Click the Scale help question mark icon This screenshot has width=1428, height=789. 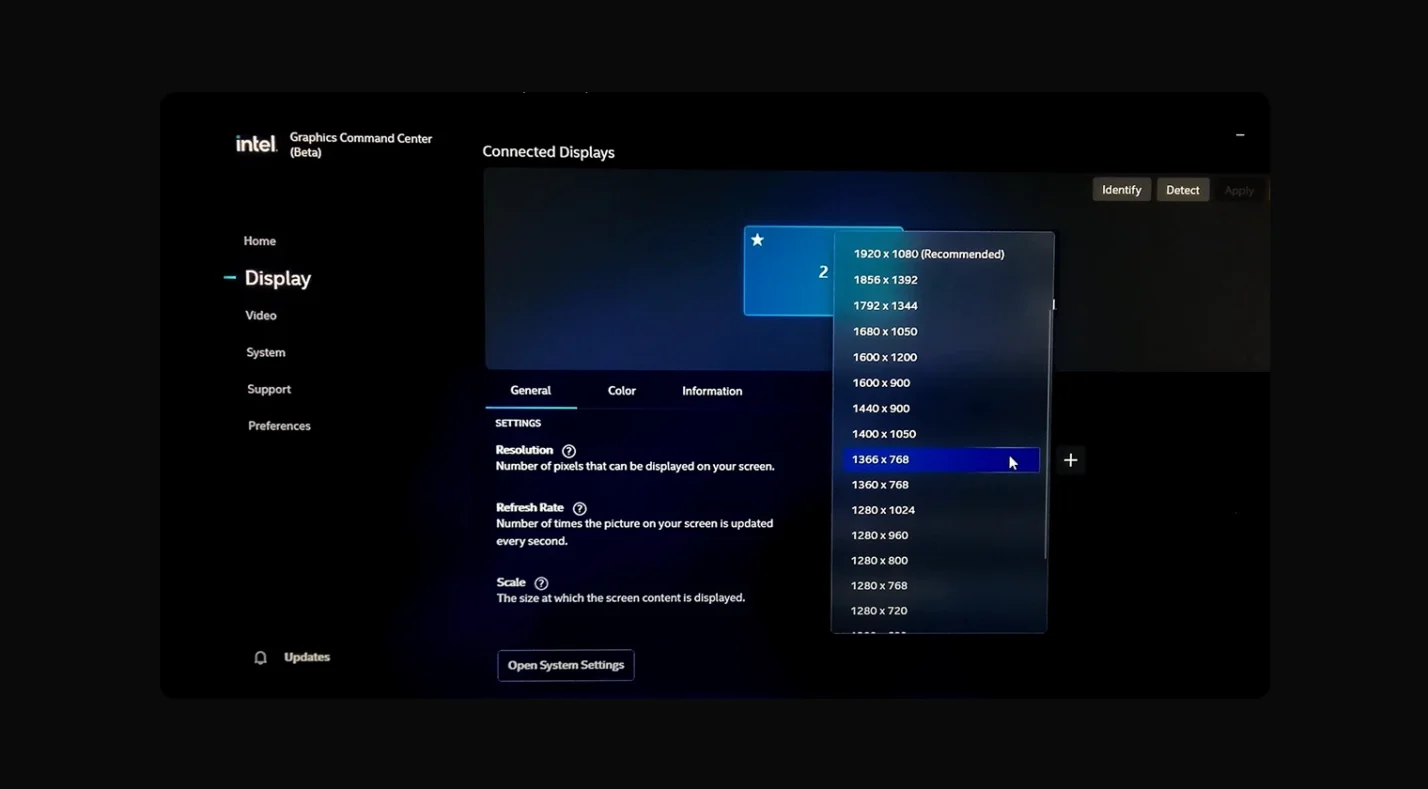pos(541,583)
